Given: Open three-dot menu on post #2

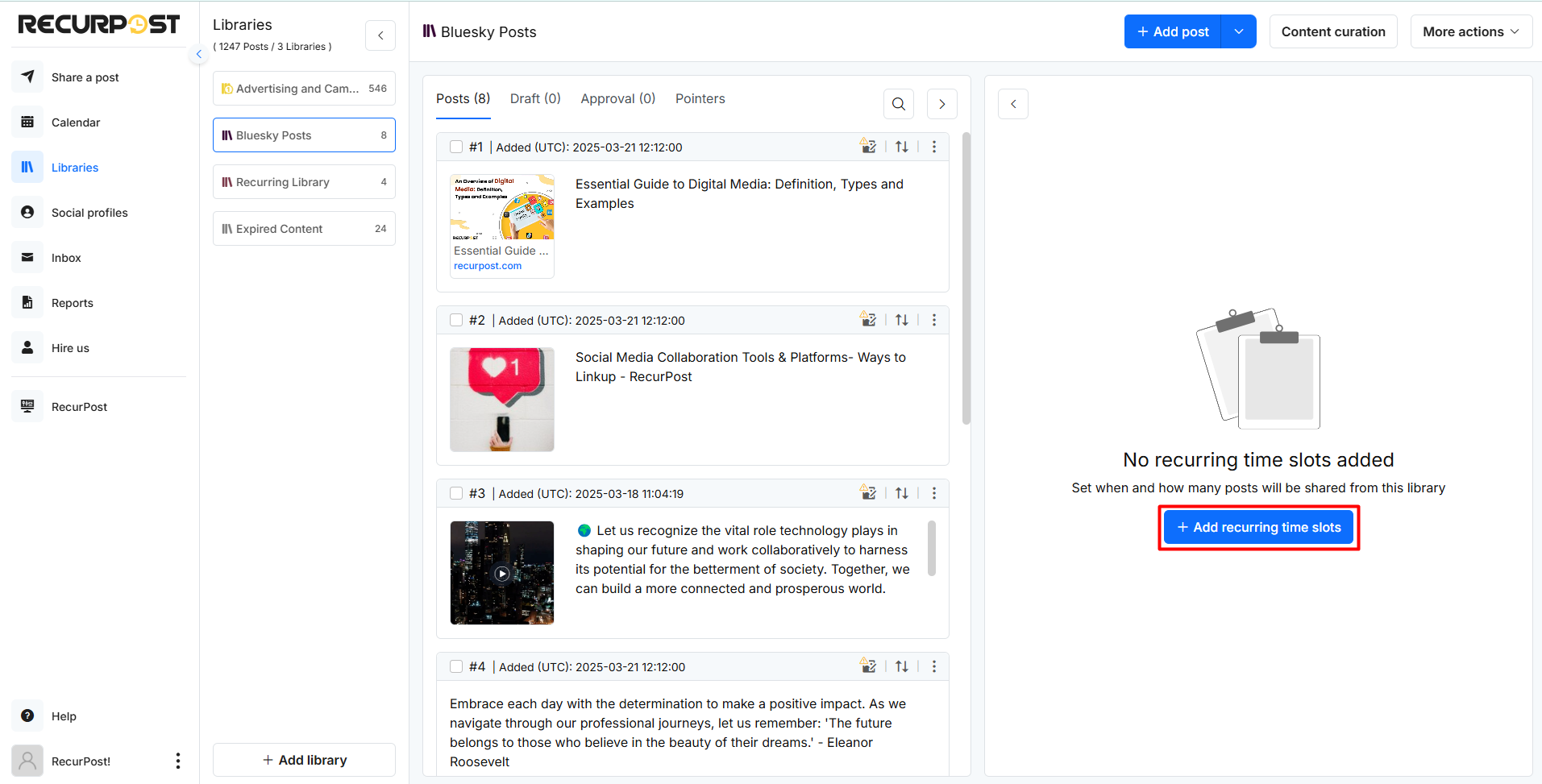Looking at the screenshot, I should point(934,320).
